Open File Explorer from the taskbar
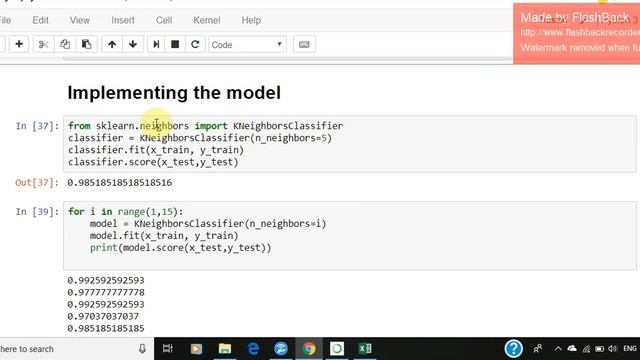Screen dimensions: 640x360 pos(224,349)
